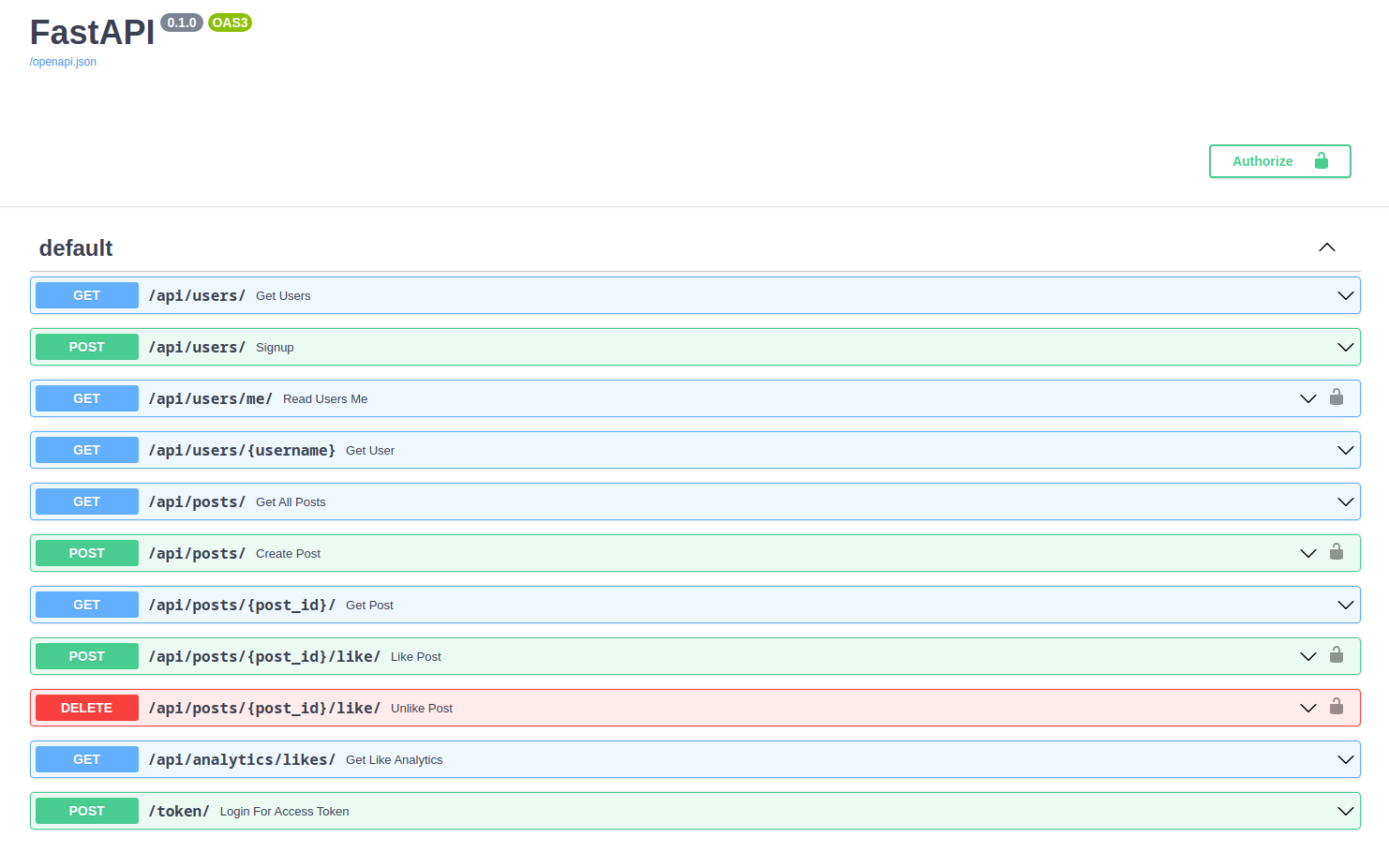Click /api/analytics/likes/ path text

242,759
